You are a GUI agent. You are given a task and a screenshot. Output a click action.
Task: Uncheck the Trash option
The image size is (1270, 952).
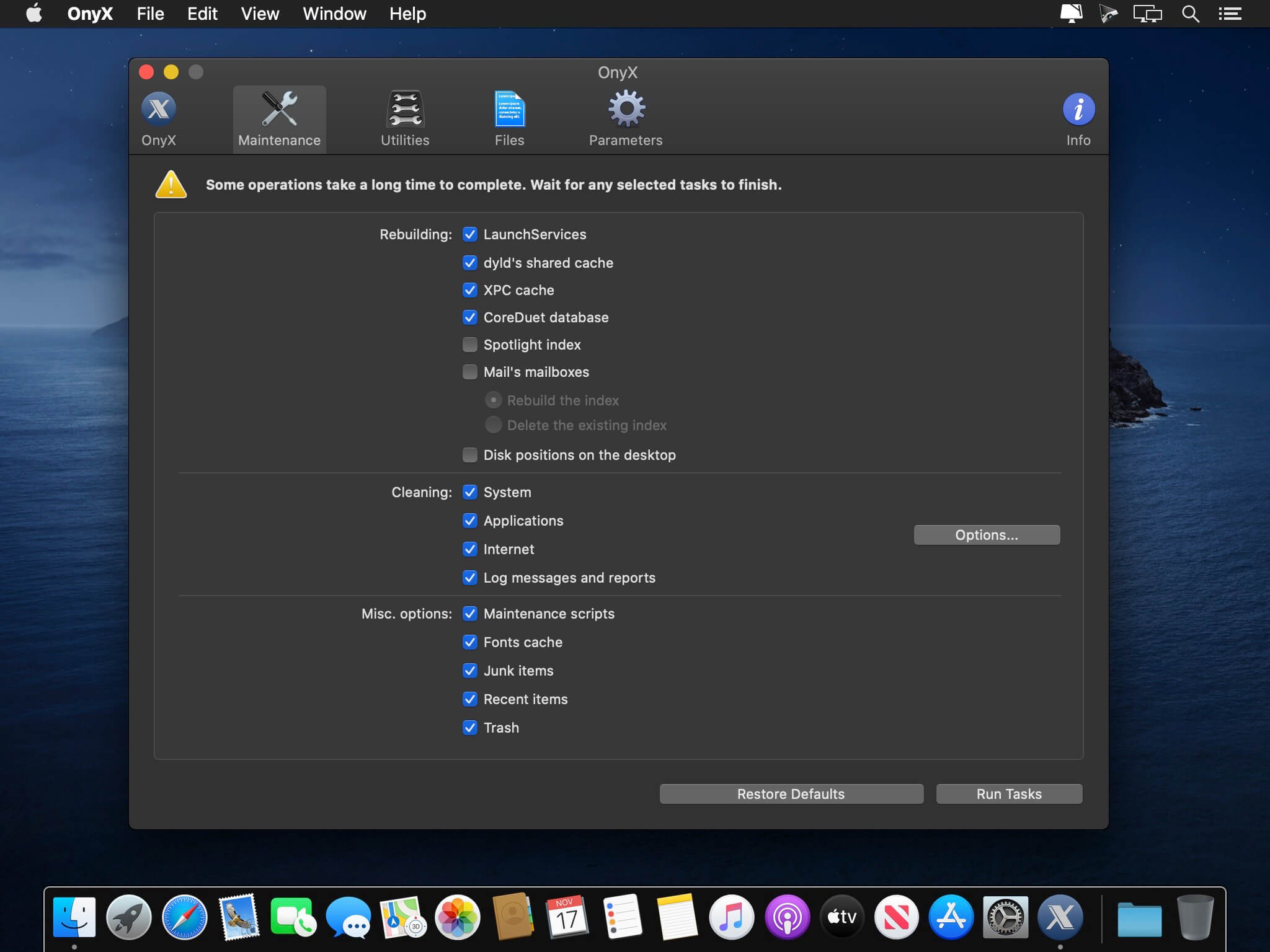(470, 728)
